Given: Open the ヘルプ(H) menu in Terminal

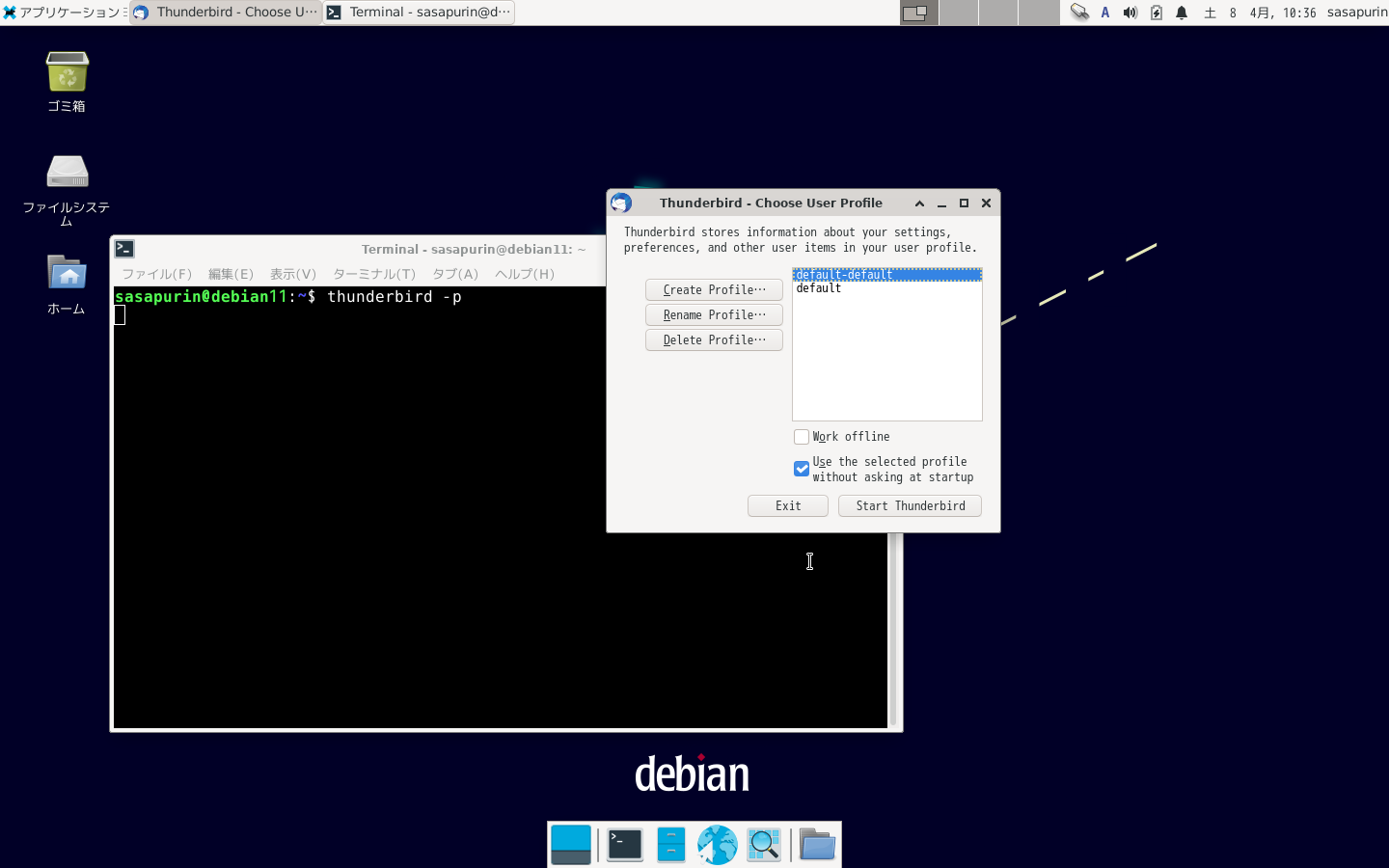Looking at the screenshot, I should [525, 274].
